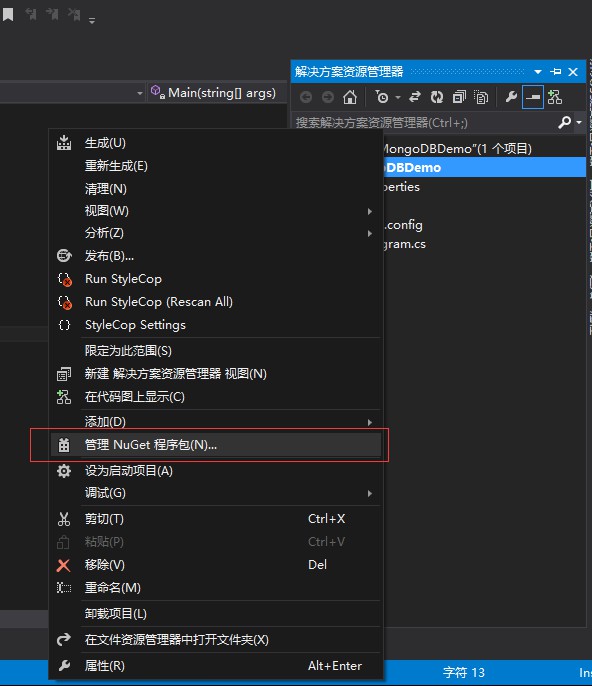
Task: Toggle Show All Files icon in Solution Explorer
Action: coord(481,97)
